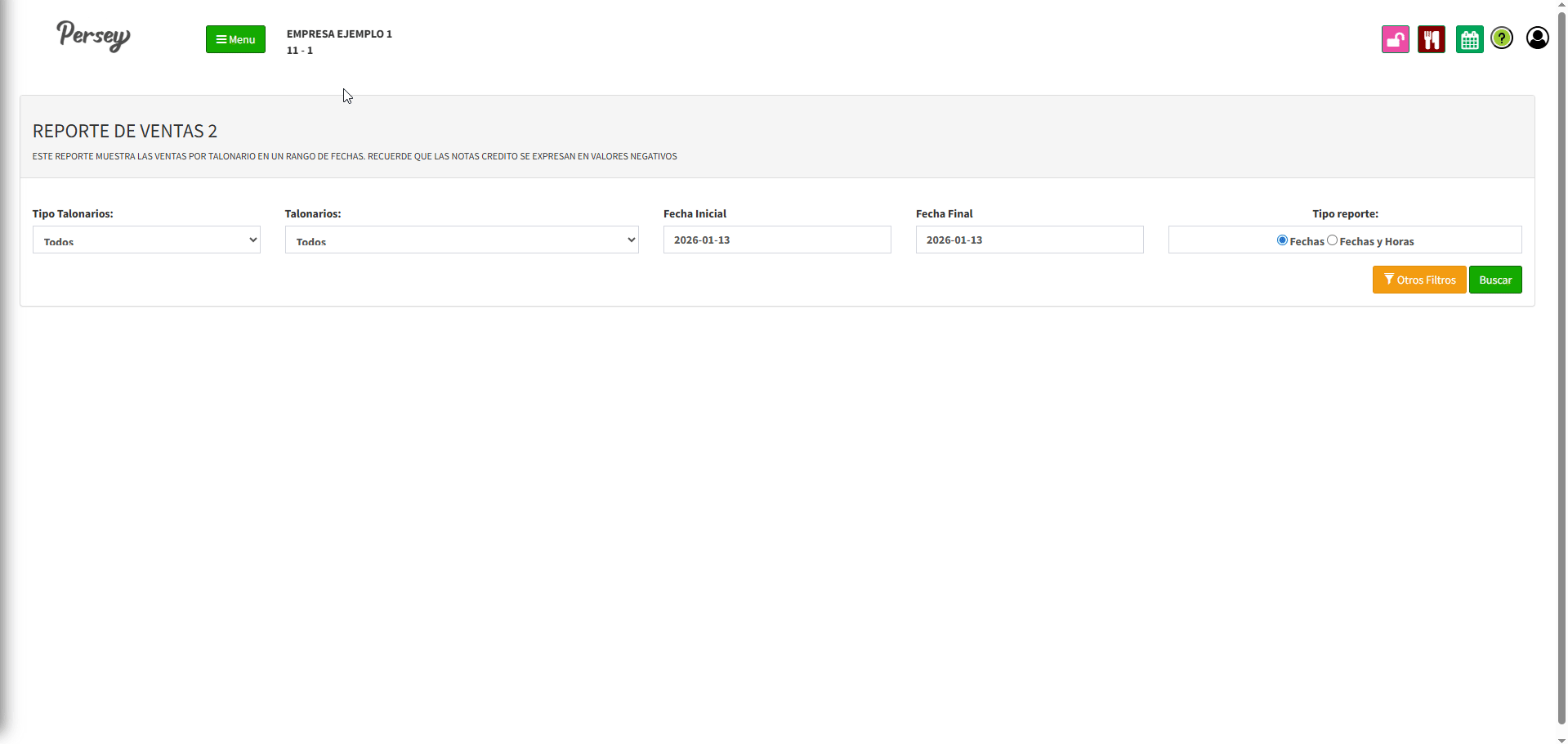The height and width of the screenshot is (744, 1568).
Task: Expand the Tipo Talonarios dropdown
Action: (x=146, y=240)
